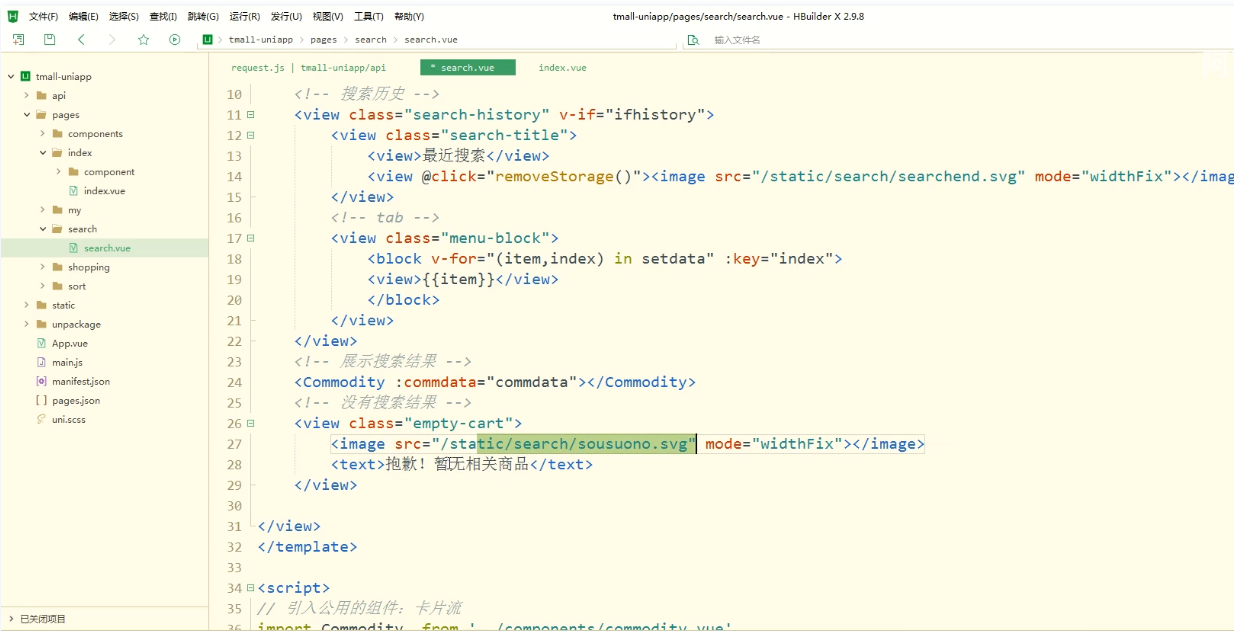This screenshot has height=631, width=1234.
Task: Open the 查找(I) menu
Action: click(163, 16)
